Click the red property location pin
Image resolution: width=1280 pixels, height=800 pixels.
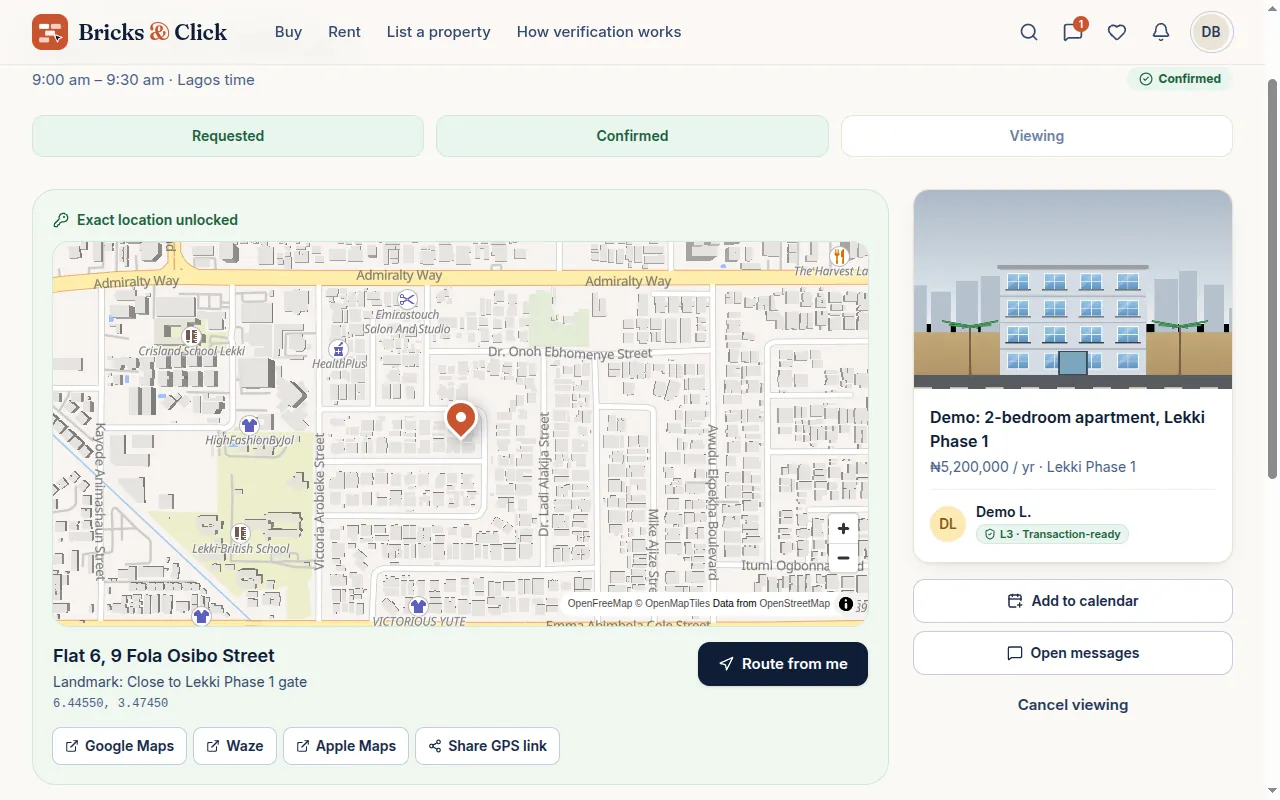461,420
